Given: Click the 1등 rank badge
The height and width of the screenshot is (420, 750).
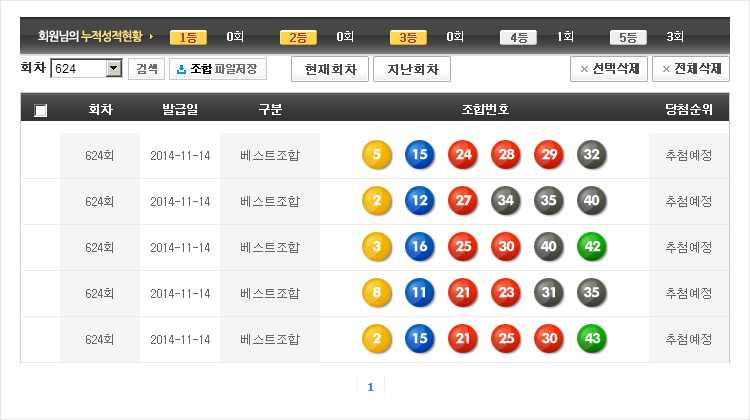Looking at the screenshot, I should coord(188,37).
